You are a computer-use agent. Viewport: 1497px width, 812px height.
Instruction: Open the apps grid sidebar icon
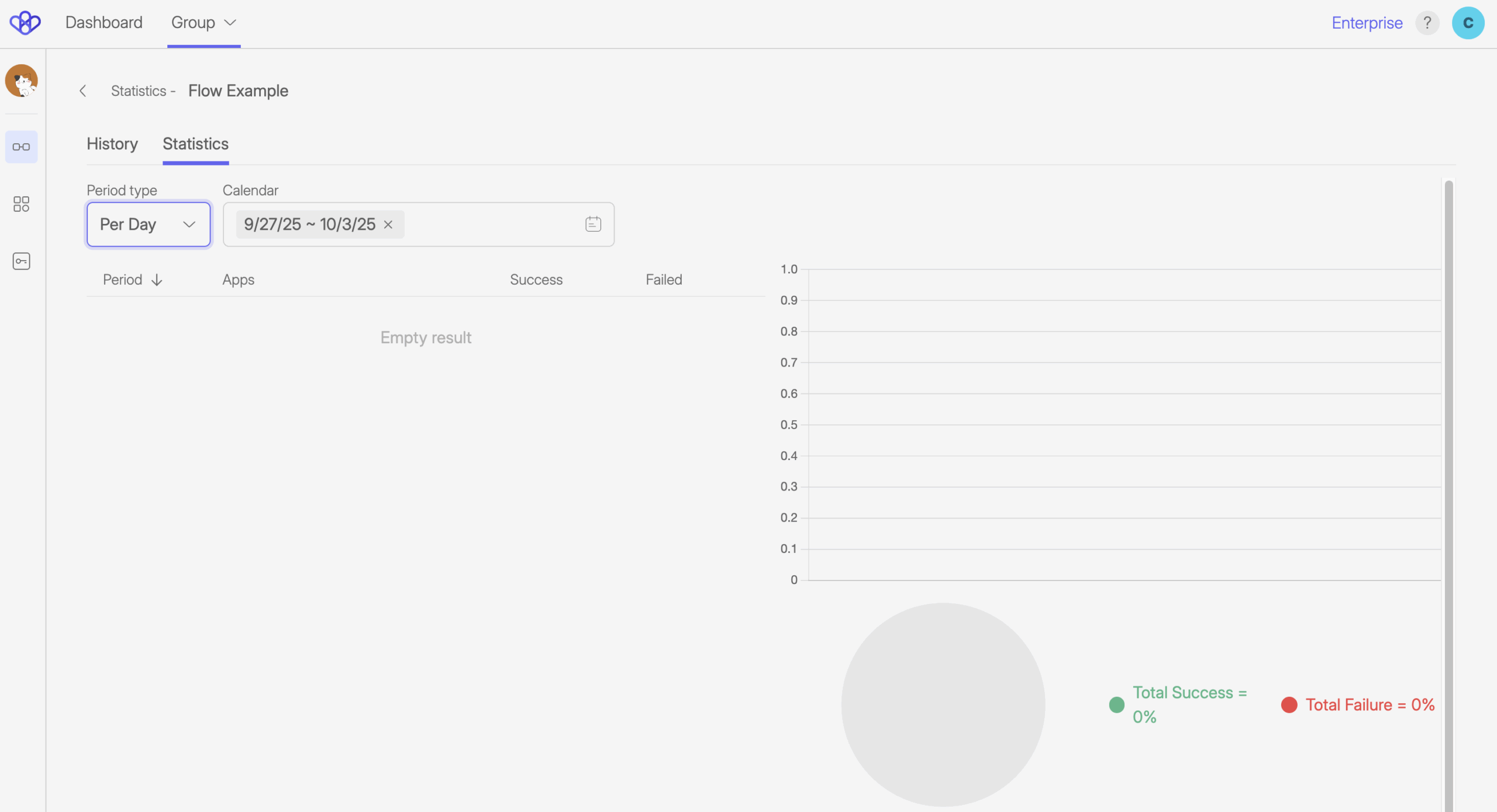point(21,204)
